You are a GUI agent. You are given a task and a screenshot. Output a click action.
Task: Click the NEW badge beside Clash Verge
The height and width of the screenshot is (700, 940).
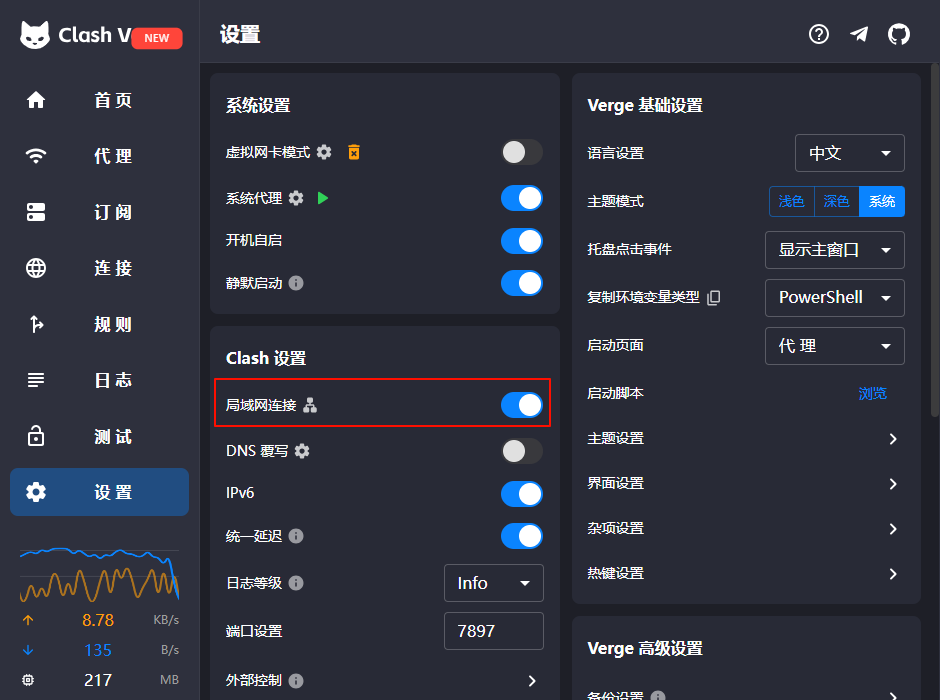[x=156, y=38]
